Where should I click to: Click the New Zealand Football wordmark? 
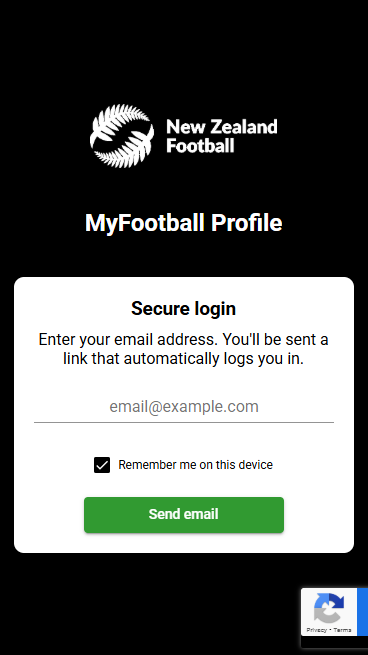click(x=222, y=136)
